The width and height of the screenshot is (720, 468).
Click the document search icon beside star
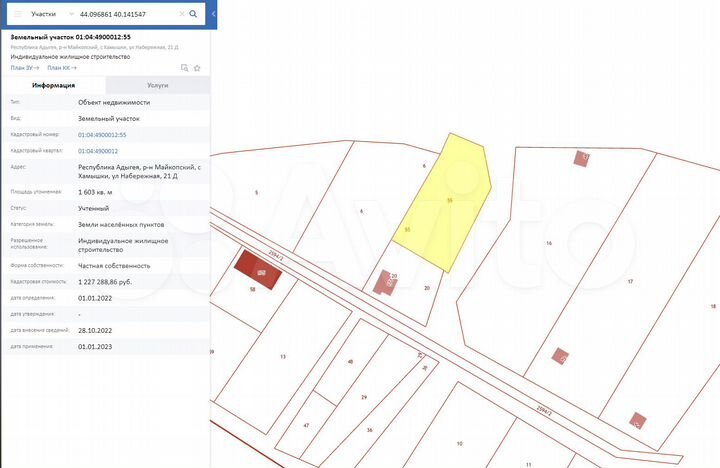click(185, 68)
